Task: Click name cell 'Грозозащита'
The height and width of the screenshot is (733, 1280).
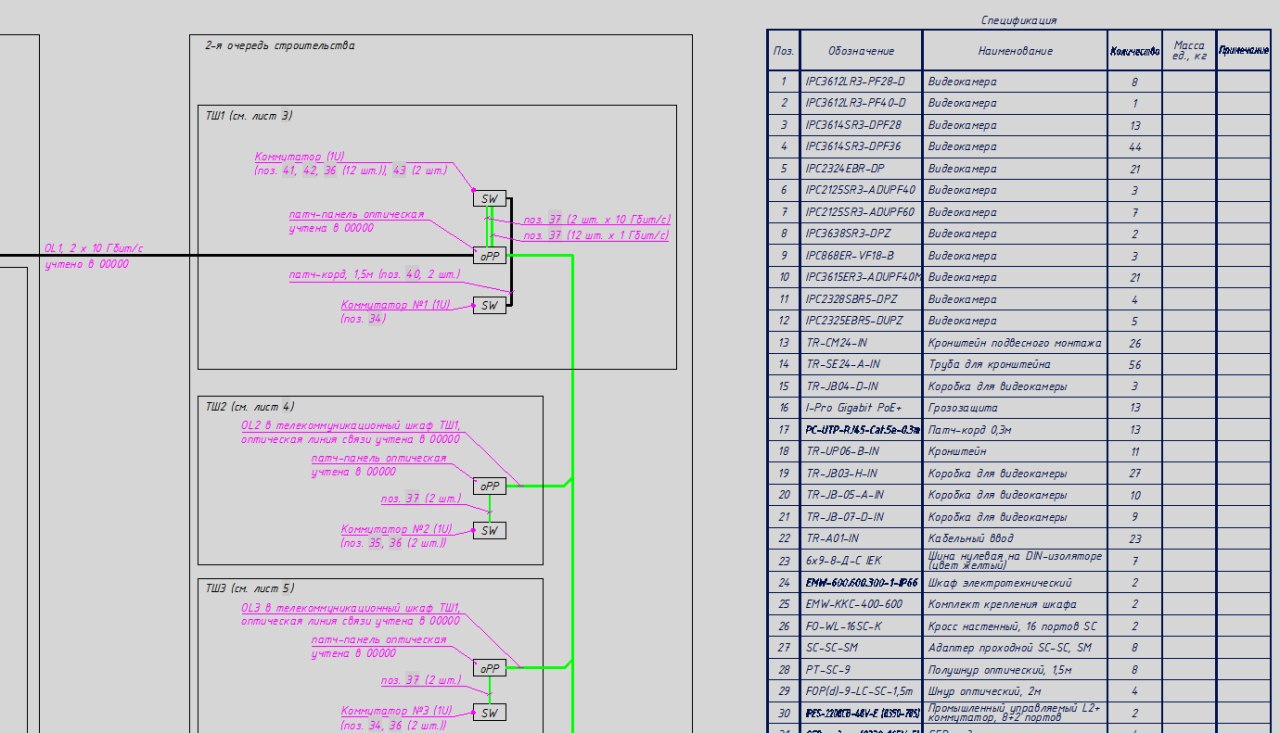Action: tap(1015, 408)
